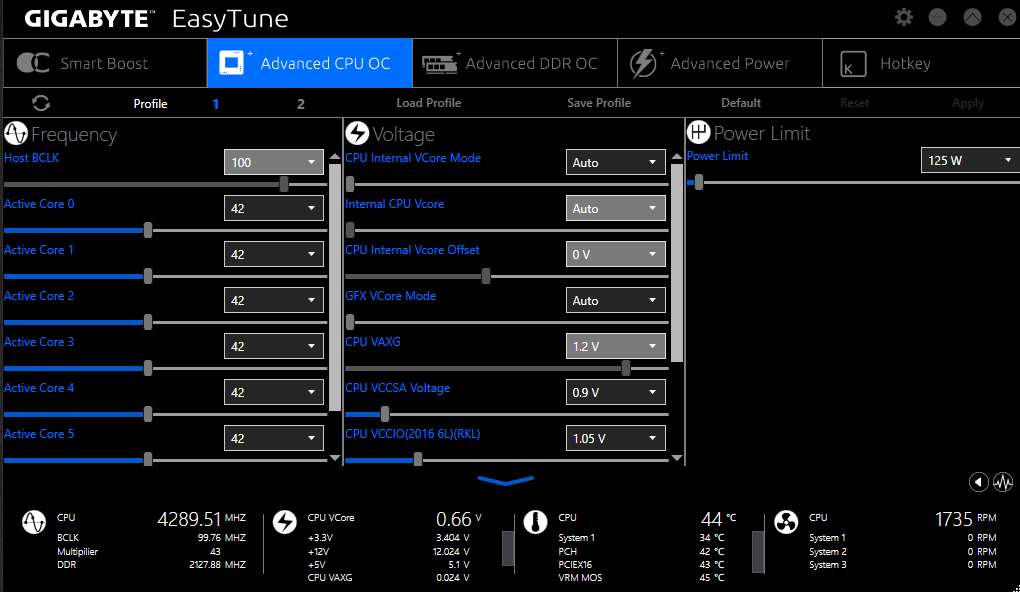Viewport: 1020px width, 592px height.
Task: Select profile 2
Action: 301,103
